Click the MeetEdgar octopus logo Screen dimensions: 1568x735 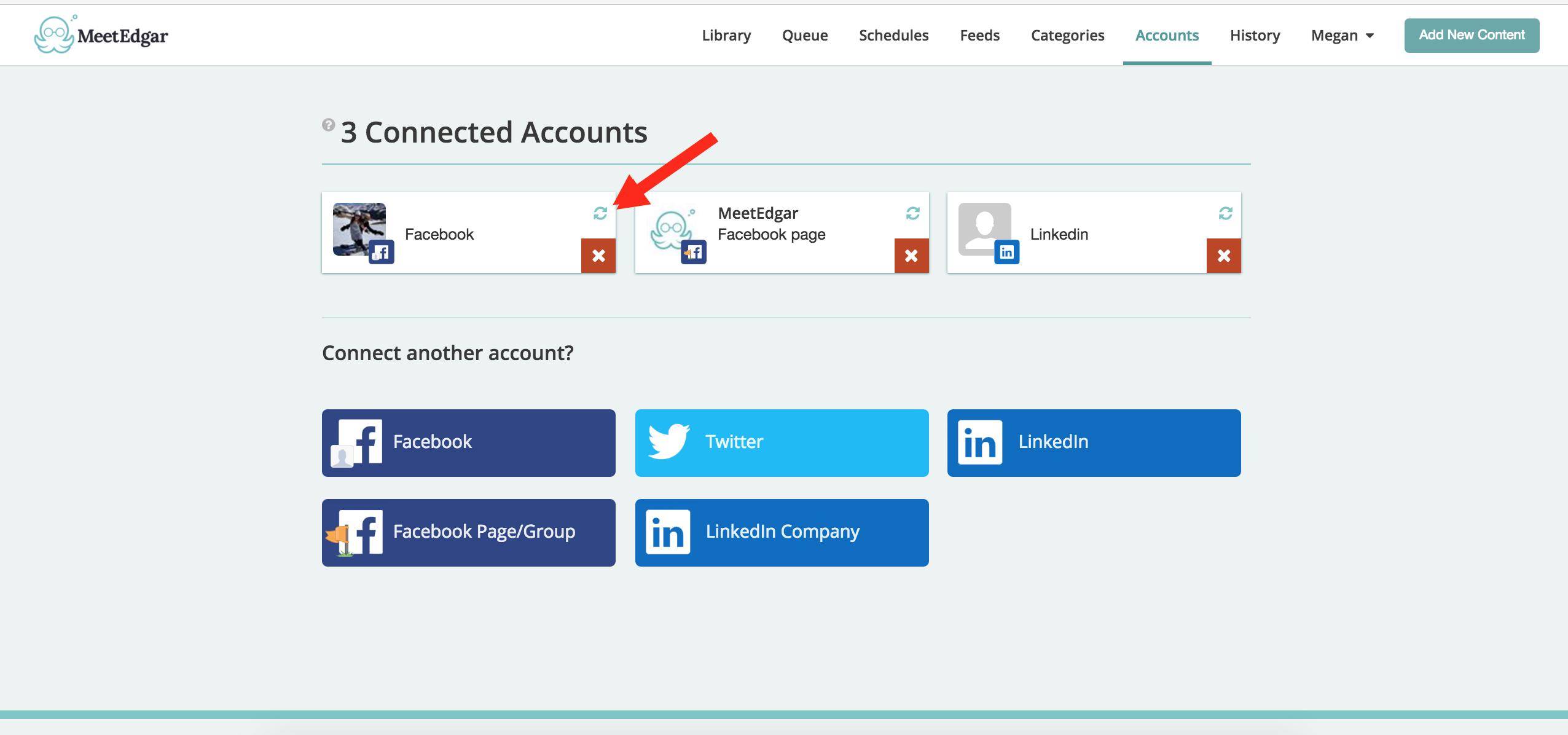[x=54, y=36]
